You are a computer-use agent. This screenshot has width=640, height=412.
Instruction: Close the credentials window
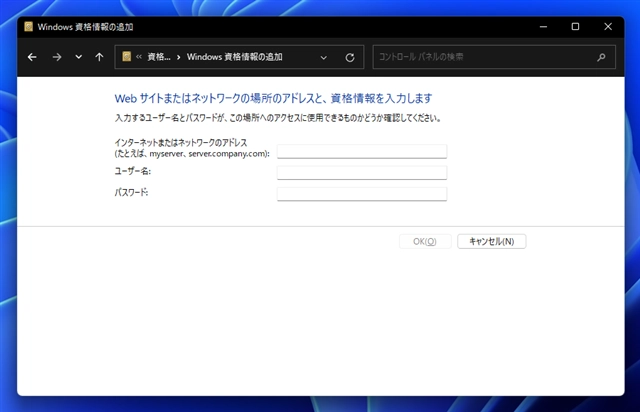[608, 27]
